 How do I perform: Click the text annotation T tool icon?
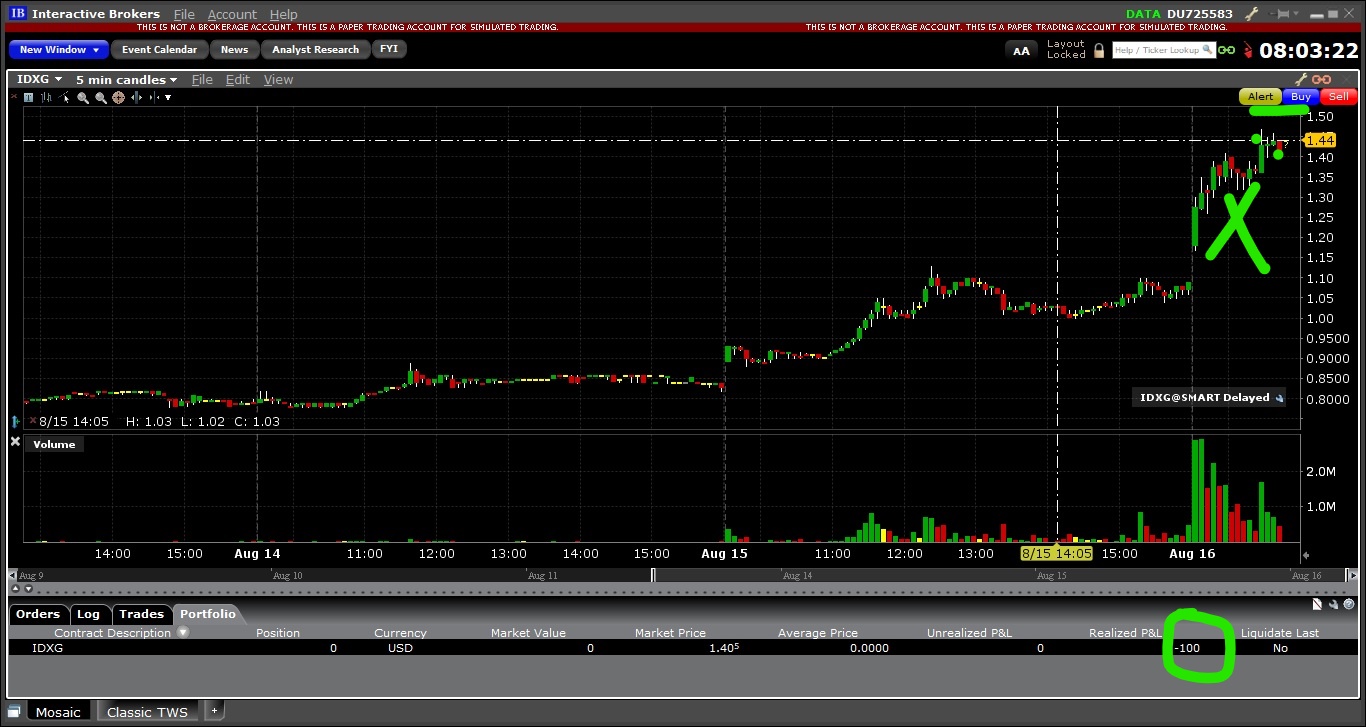pos(28,97)
